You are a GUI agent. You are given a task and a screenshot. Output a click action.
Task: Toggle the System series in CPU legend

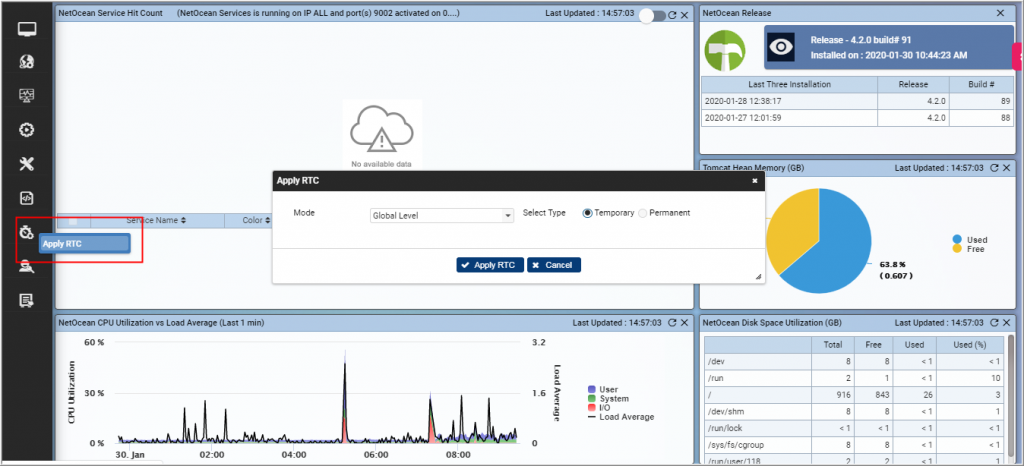[x=609, y=398]
